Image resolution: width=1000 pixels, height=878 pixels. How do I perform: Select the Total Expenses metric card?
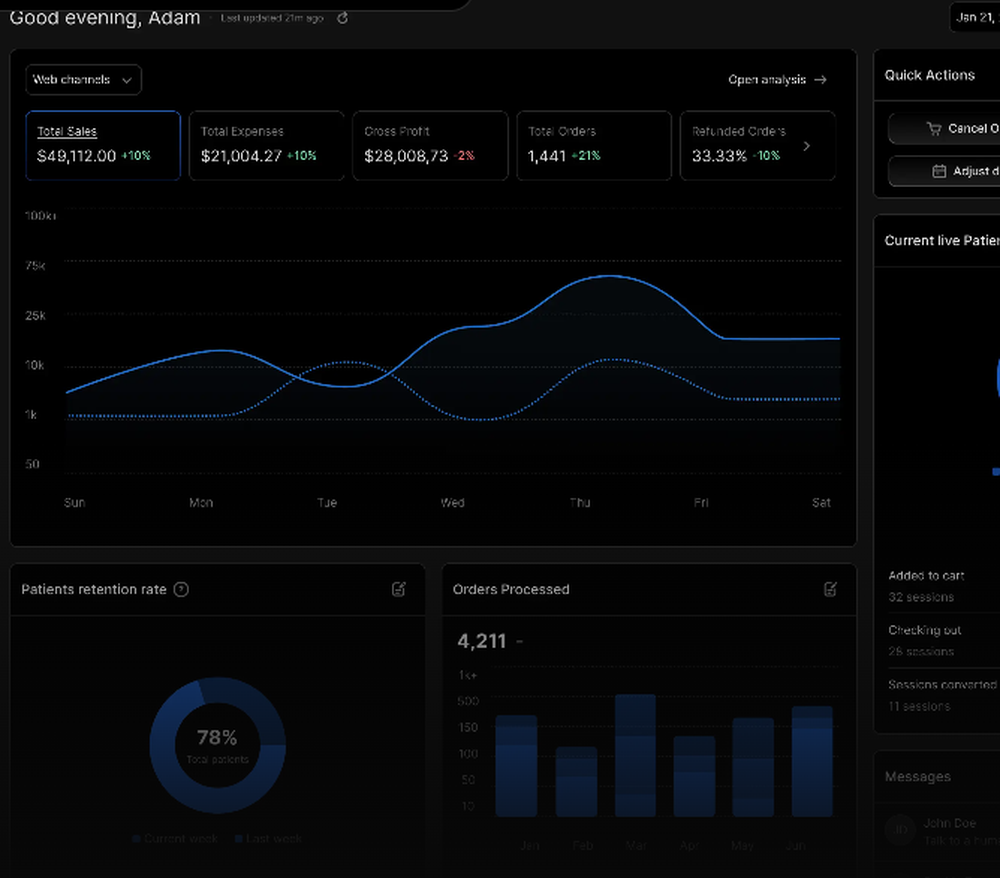pos(266,146)
